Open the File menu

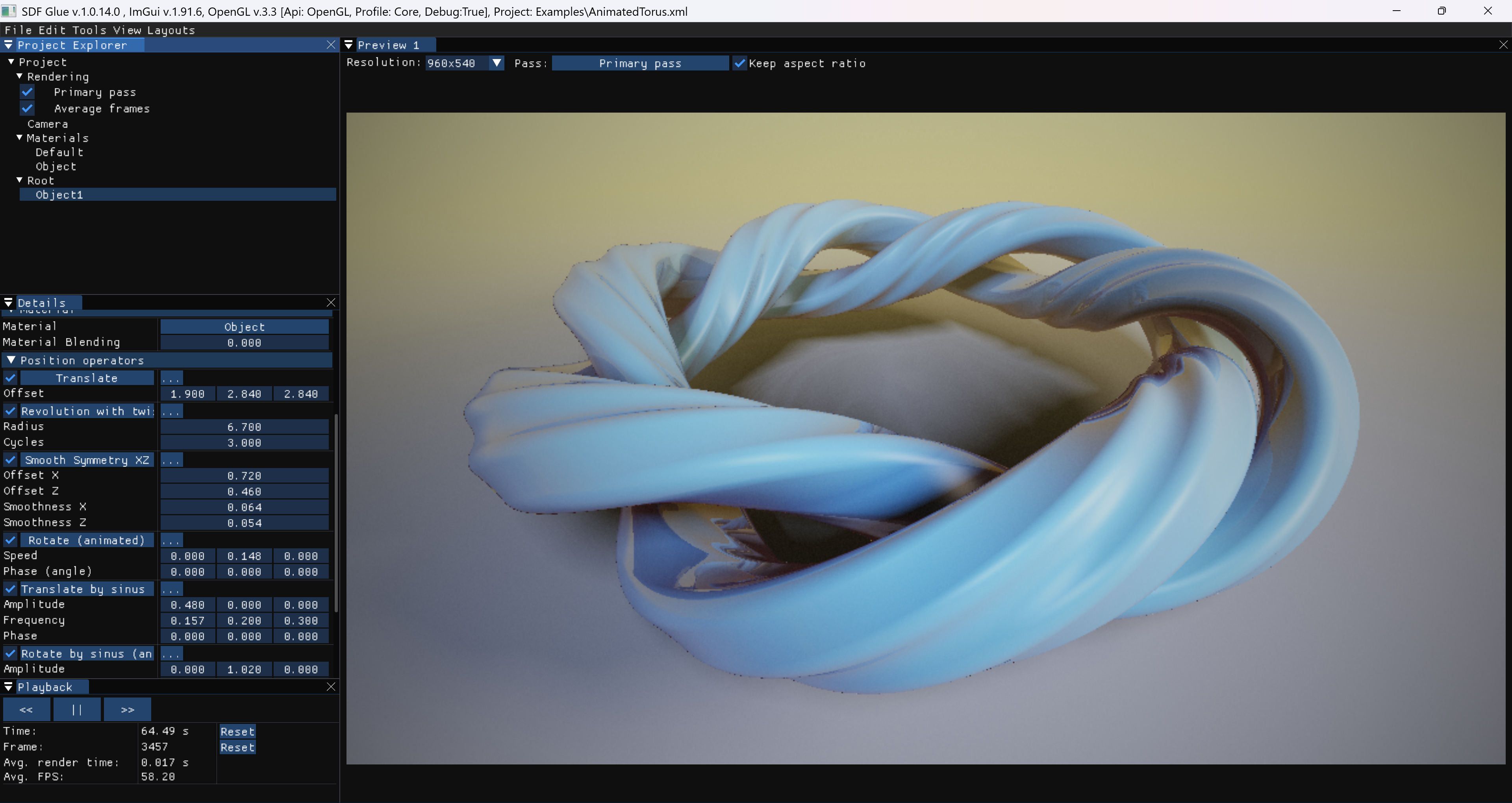coord(18,30)
